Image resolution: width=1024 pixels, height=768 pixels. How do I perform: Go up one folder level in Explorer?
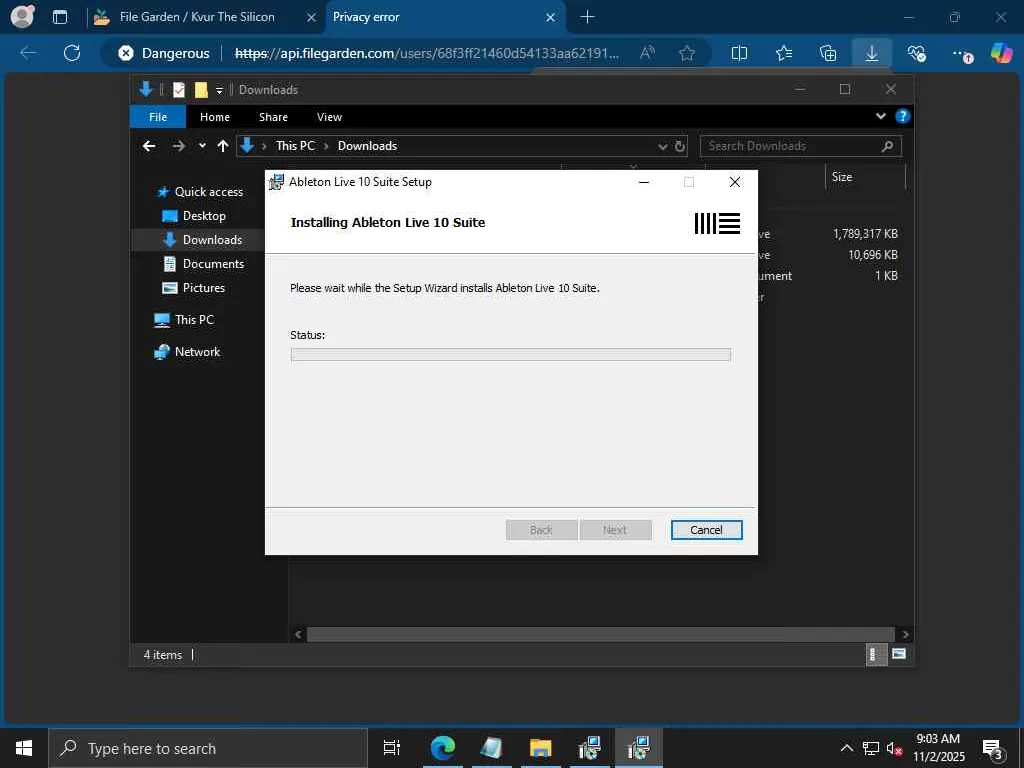coord(223,146)
